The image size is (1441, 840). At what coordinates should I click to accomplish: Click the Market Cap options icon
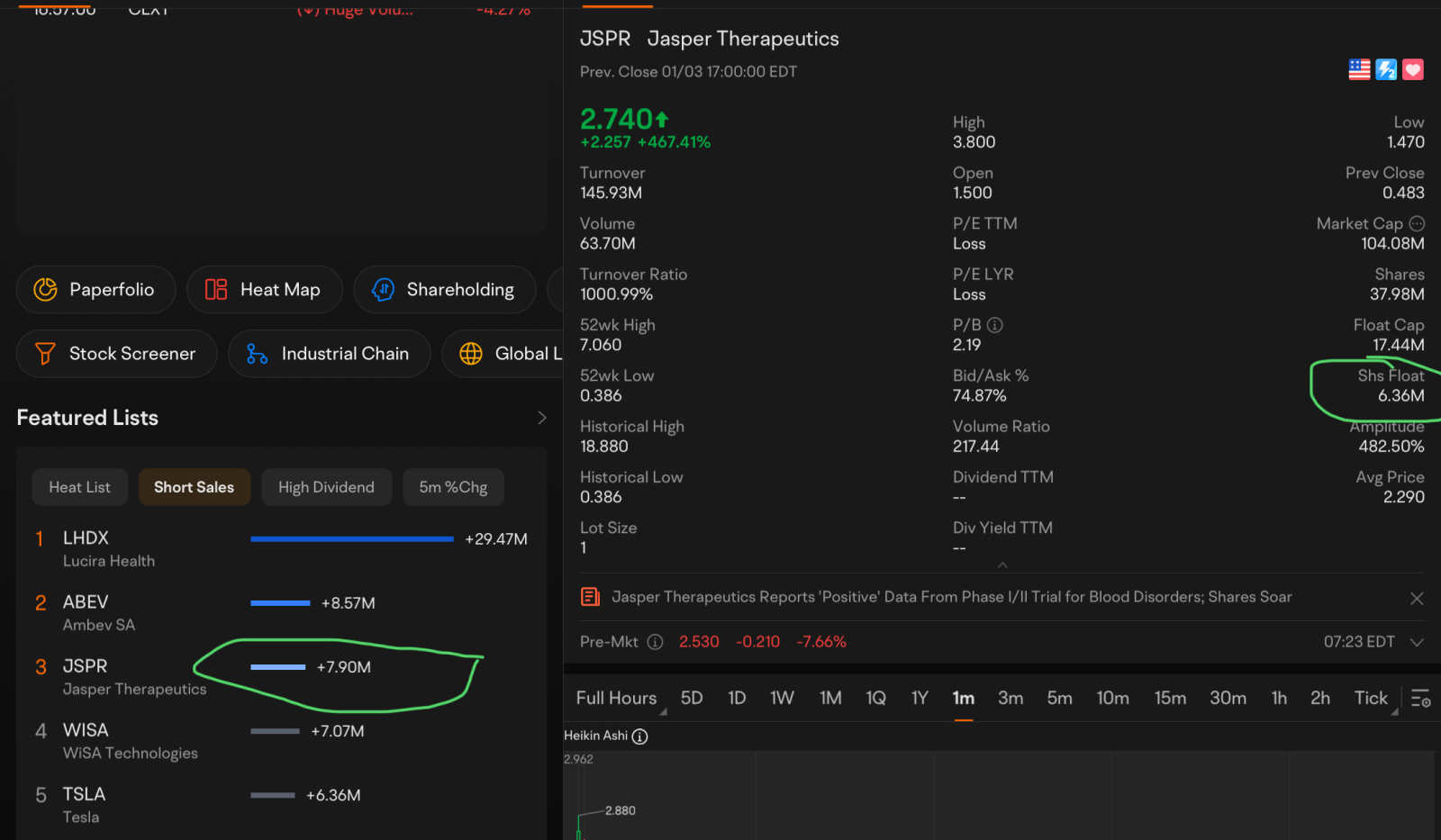click(x=1417, y=223)
